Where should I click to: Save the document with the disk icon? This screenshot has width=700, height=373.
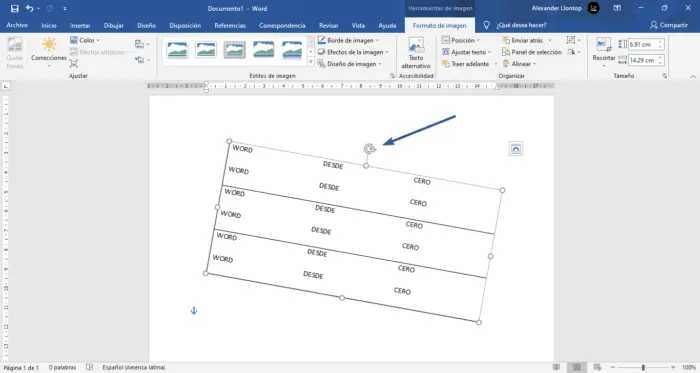click(x=14, y=8)
